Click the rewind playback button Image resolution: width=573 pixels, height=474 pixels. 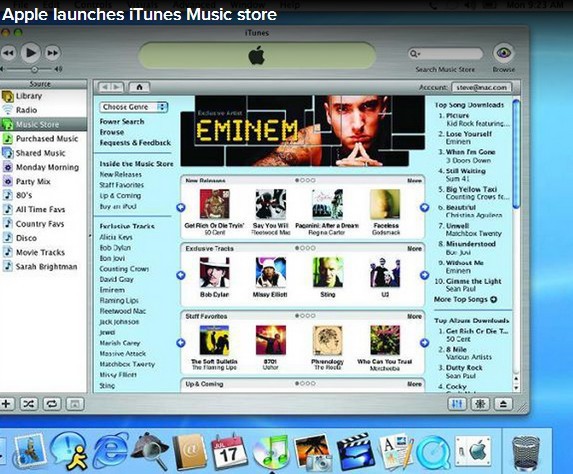(8, 53)
